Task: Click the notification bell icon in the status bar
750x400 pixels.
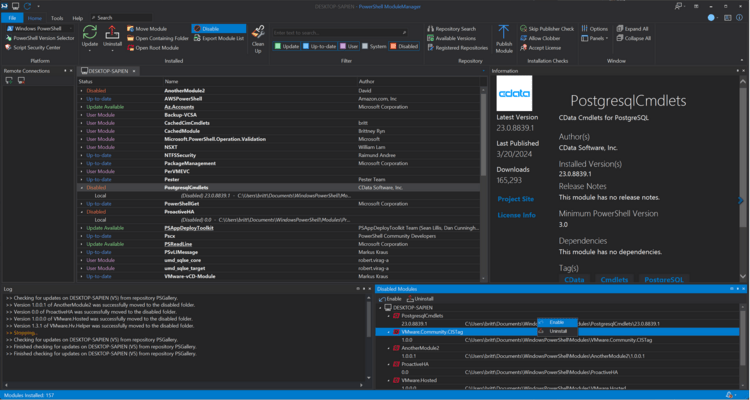Action: pos(728,395)
